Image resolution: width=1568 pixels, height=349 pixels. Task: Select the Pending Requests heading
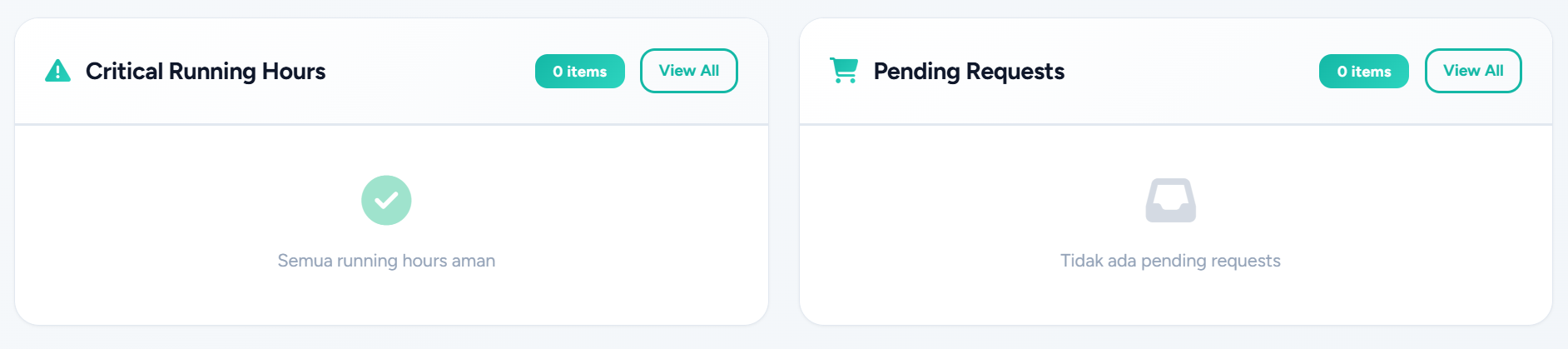(x=969, y=72)
